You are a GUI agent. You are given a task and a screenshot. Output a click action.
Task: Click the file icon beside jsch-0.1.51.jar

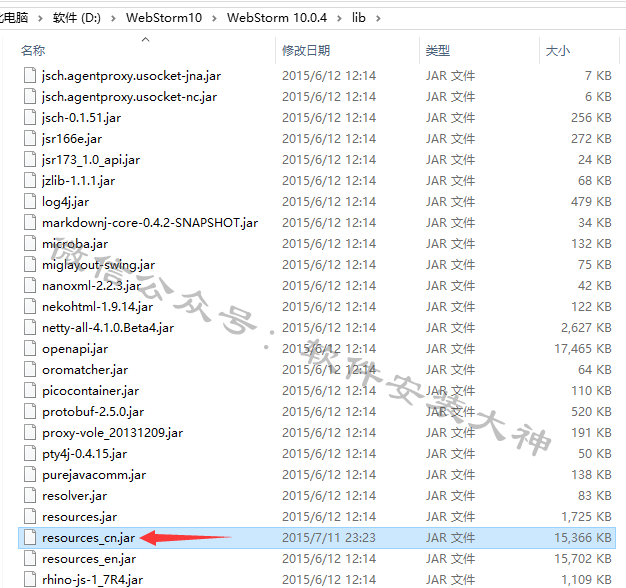[30, 117]
